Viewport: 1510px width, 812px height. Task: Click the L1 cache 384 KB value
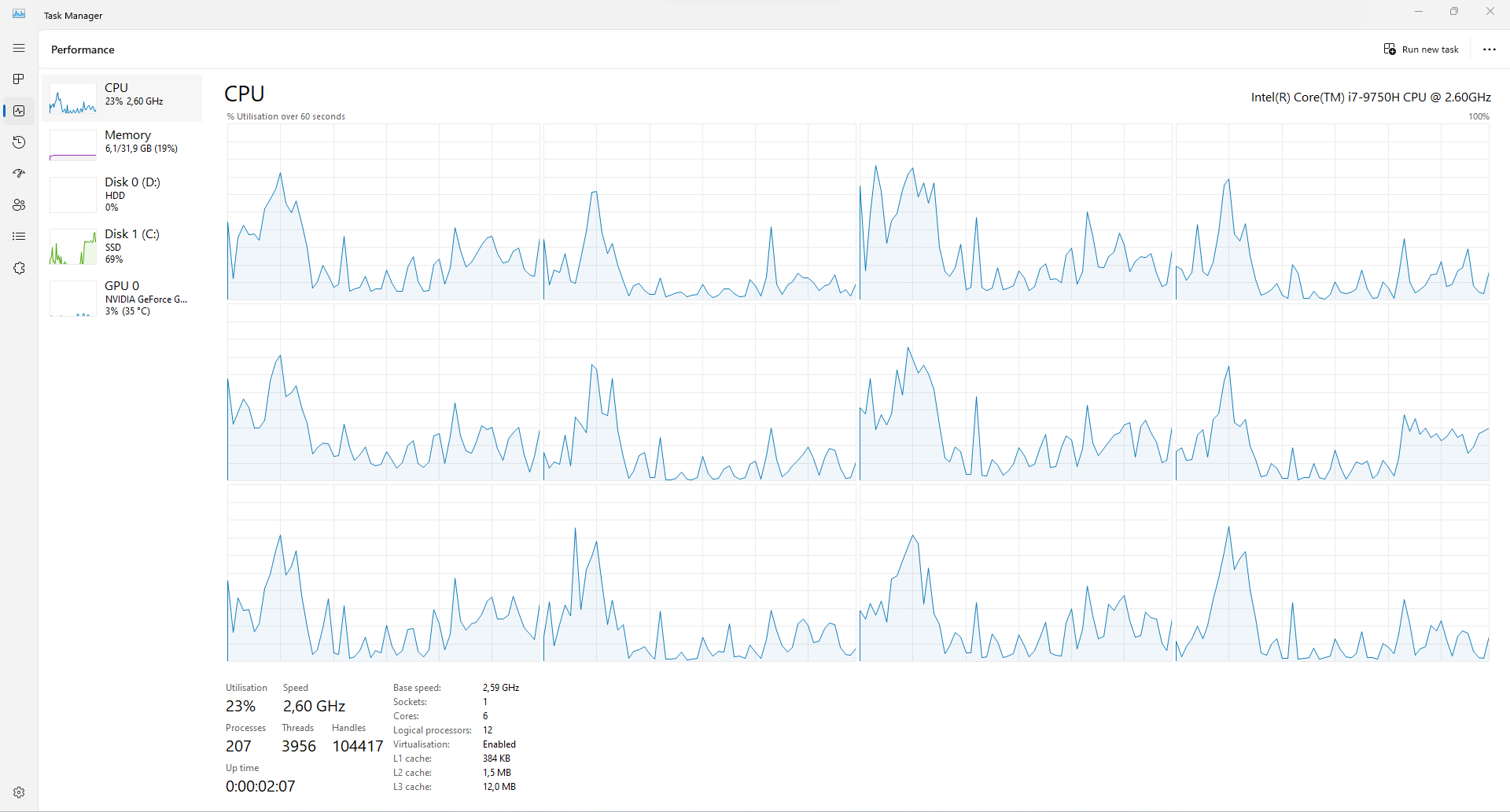coord(496,759)
